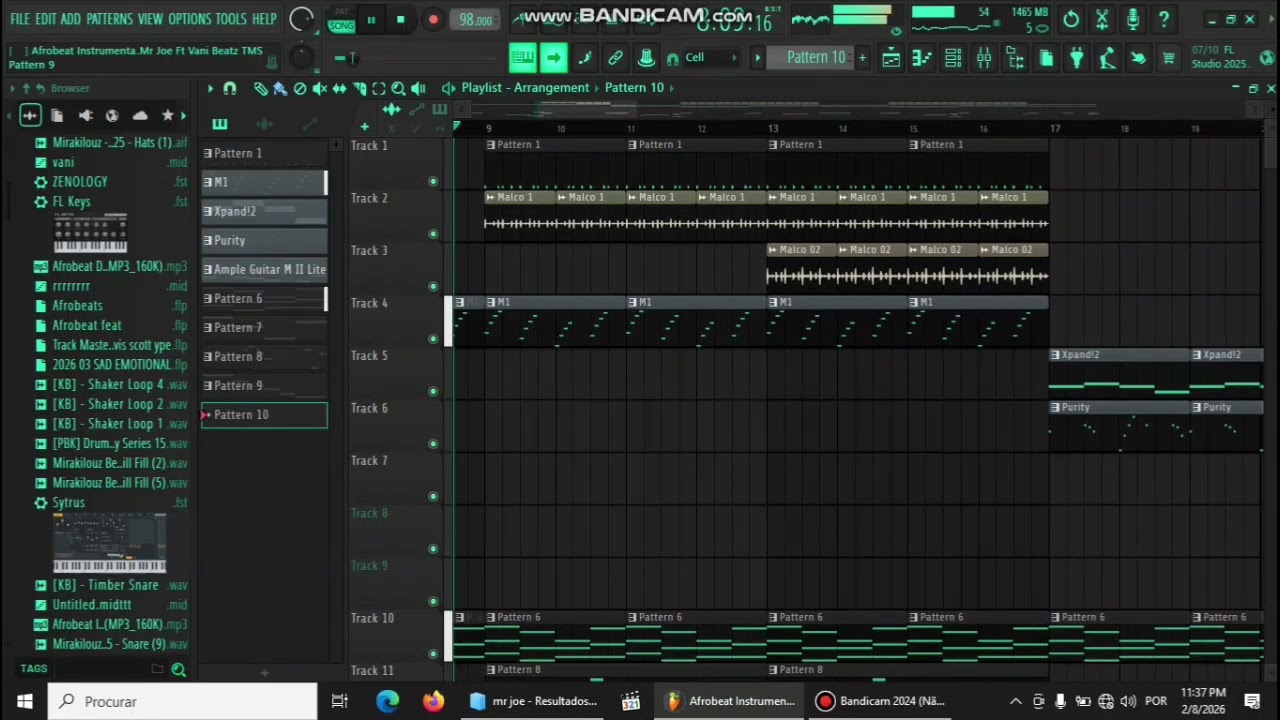Click the pause/play button
1280x720 pixels.
[x=371, y=19]
